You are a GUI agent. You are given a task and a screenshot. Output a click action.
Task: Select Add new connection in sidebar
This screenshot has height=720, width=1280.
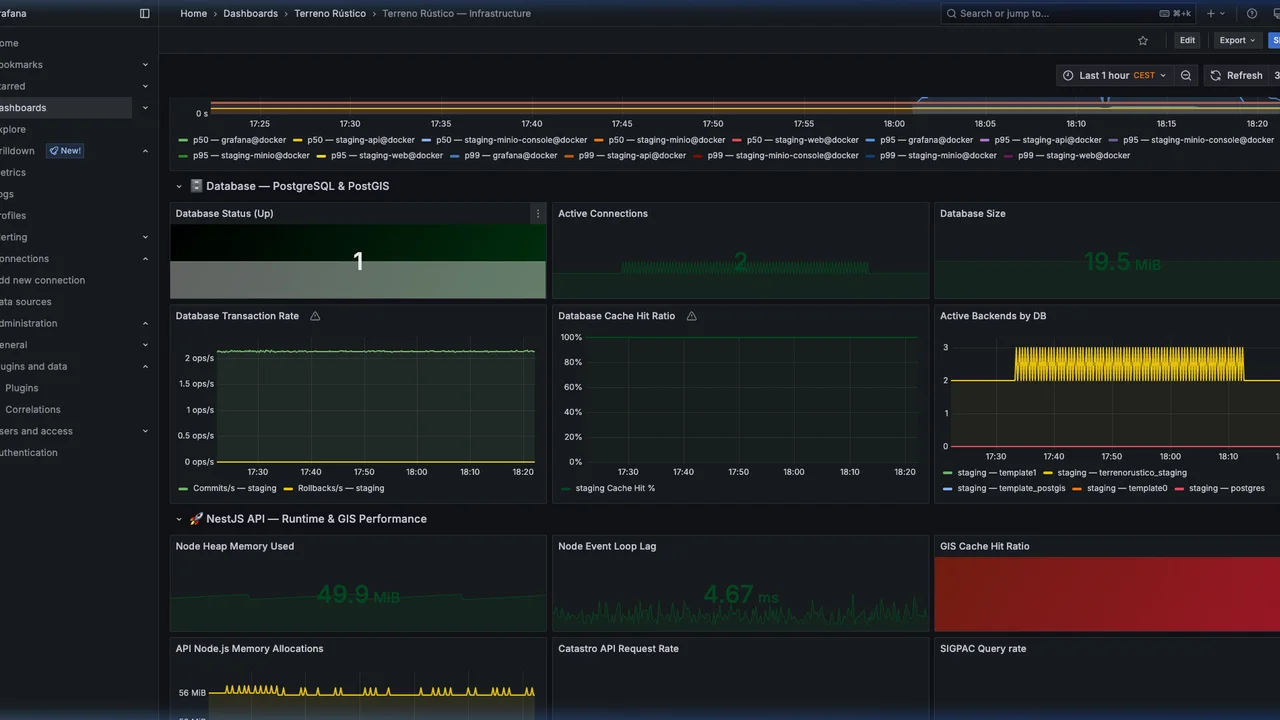pyautogui.click(x=42, y=281)
